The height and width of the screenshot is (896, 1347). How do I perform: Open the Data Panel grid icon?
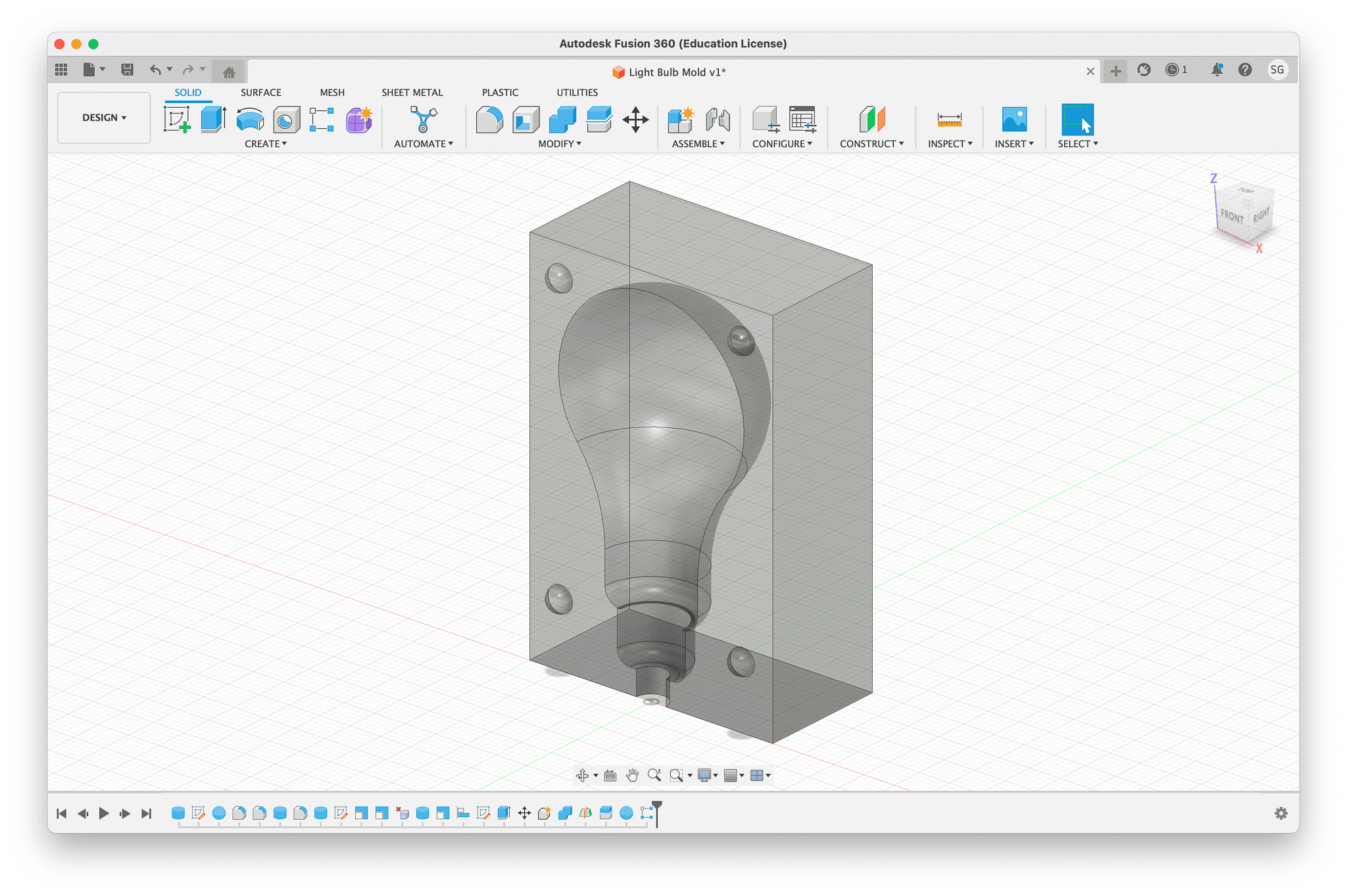(x=61, y=69)
